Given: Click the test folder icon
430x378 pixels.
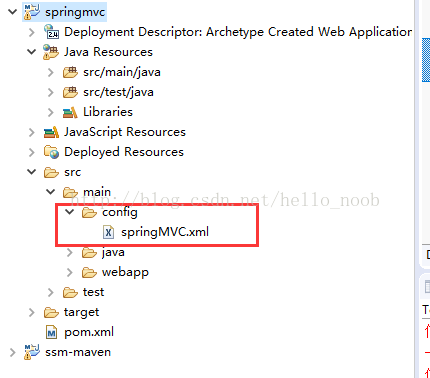Looking at the screenshot, I should click(70, 293).
